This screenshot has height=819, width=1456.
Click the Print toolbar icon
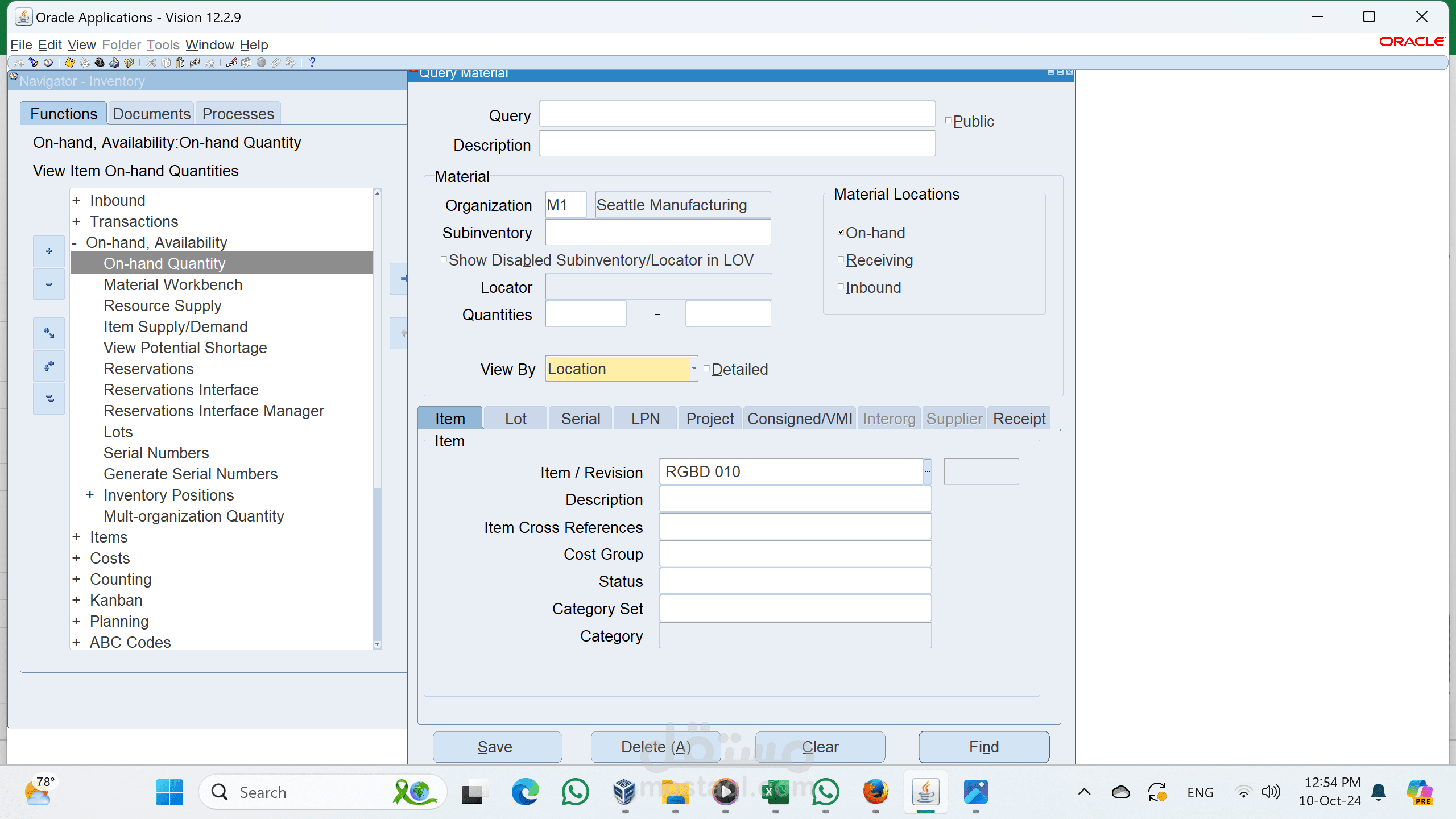[114, 63]
